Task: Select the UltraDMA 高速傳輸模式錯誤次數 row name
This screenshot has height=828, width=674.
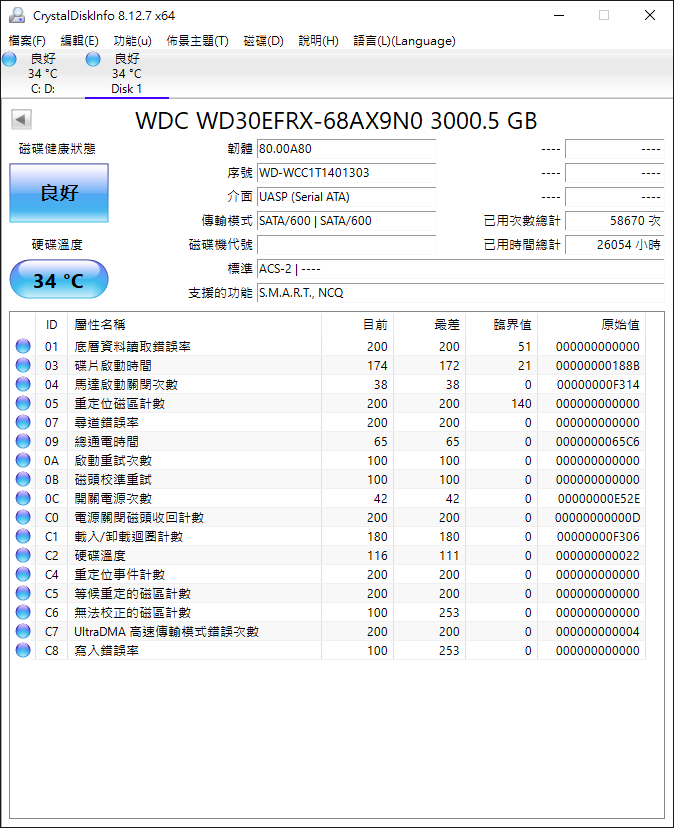Action: 166,632
